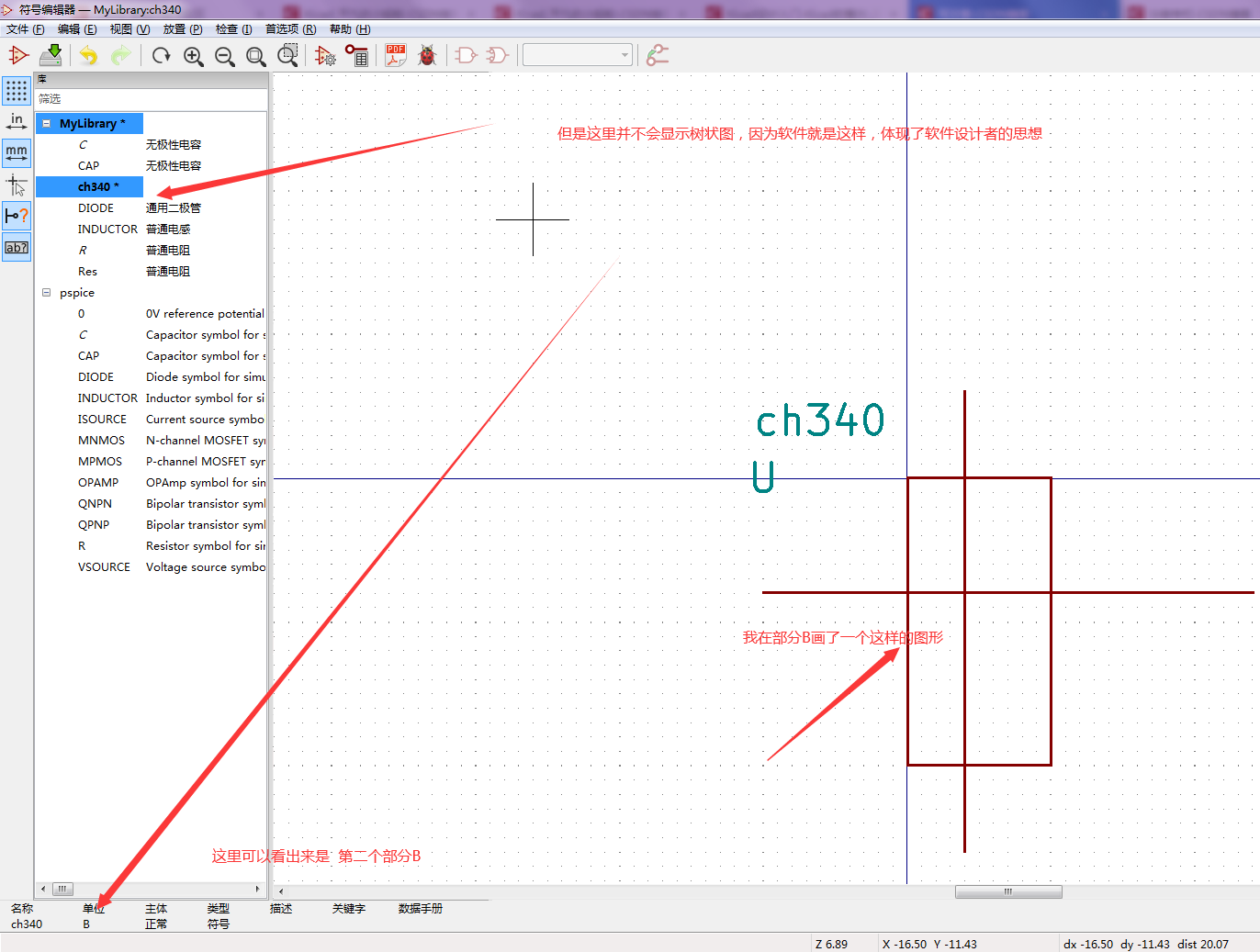Open the pin table editor

point(357,56)
